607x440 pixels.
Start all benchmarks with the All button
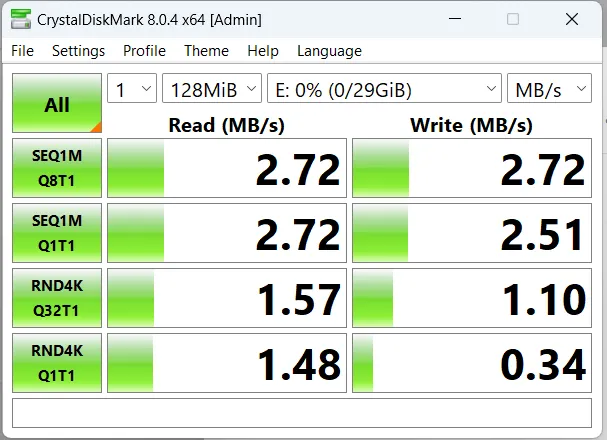[x=57, y=104]
